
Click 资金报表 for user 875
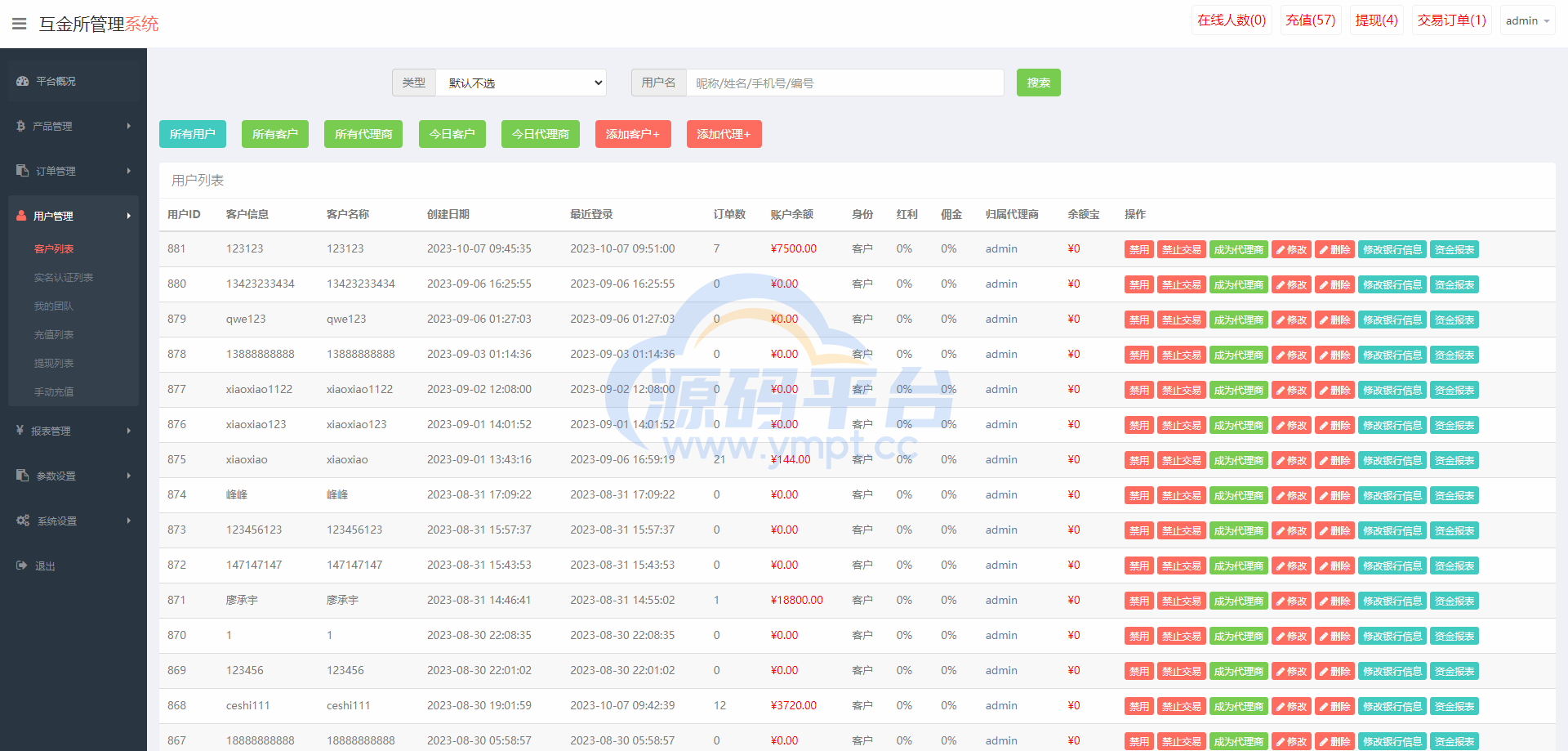[x=1454, y=460]
